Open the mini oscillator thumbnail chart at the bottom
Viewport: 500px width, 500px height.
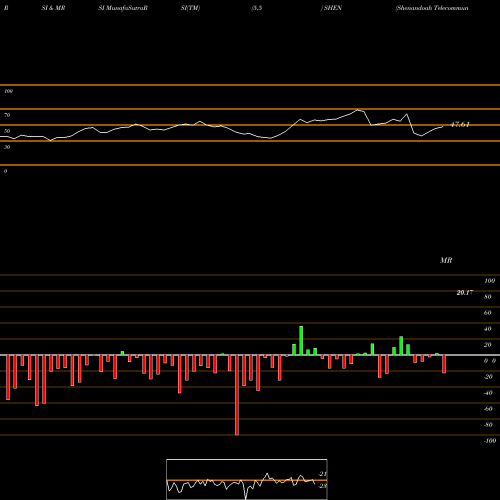(x=247, y=479)
